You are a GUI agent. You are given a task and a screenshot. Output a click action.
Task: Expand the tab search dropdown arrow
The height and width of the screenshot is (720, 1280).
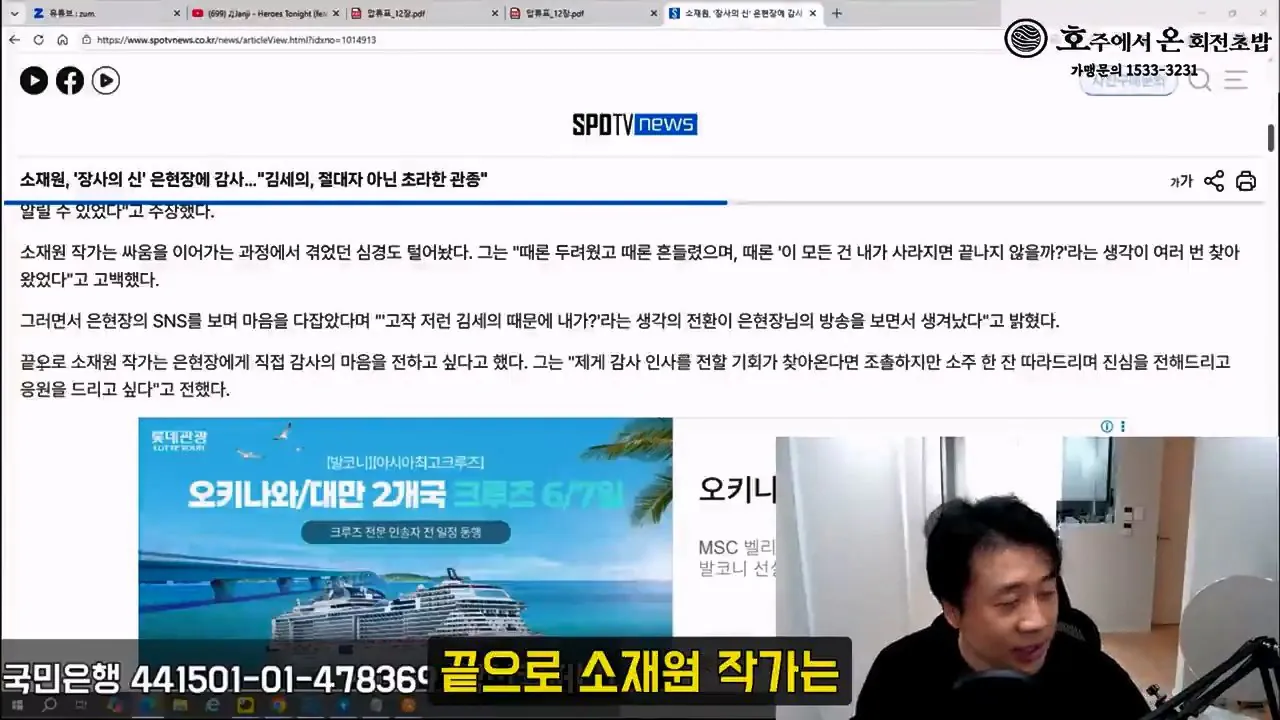tap(14, 13)
